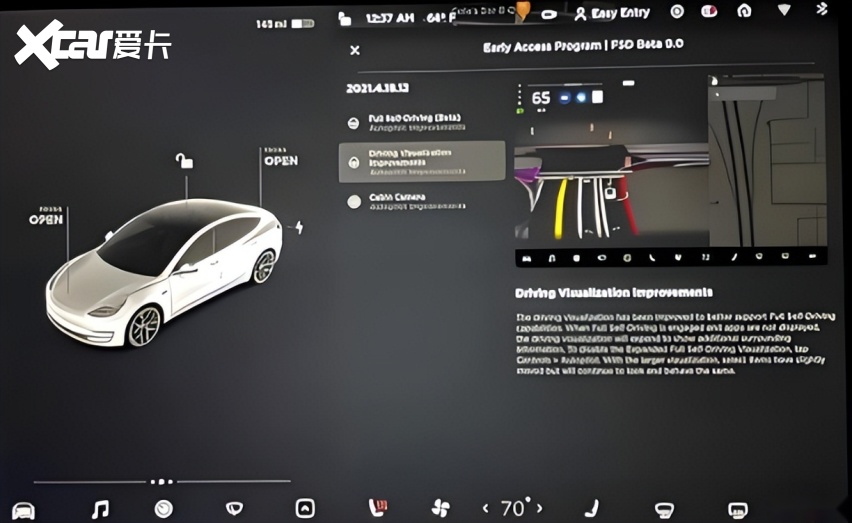Image resolution: width=852 pixels, height=523 pixels.
Task: Tap the 149 mi range readout
Action: 271,24
